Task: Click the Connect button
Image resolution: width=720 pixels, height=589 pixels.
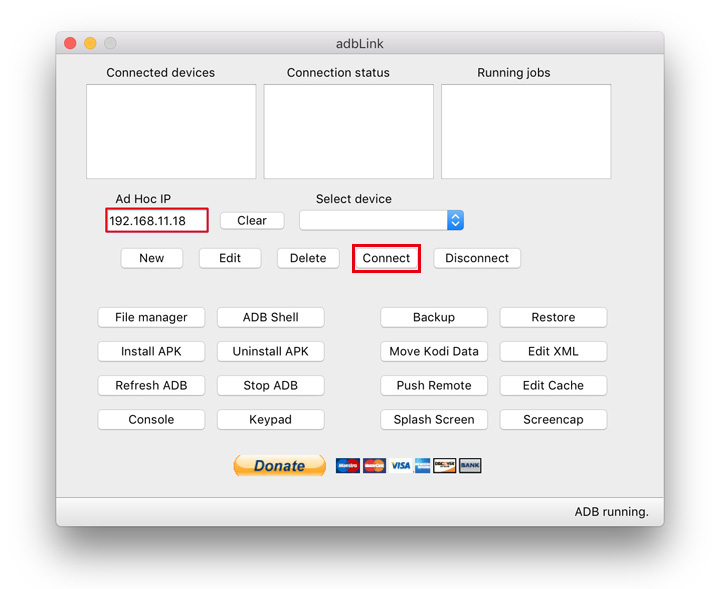Action: click(x=386, y=258)
